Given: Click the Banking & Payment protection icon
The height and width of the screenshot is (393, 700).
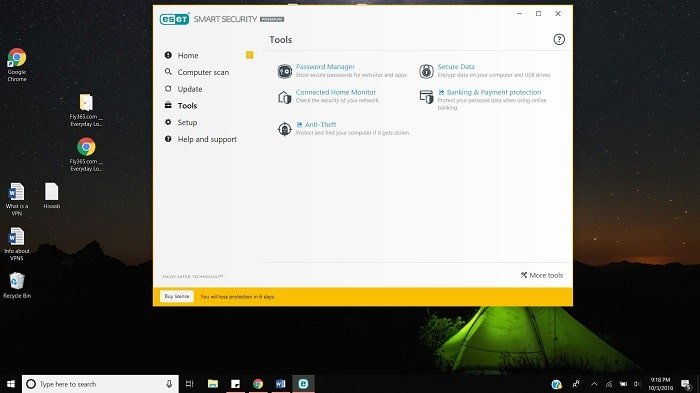Looking at the screenshot, I should 426,97.
